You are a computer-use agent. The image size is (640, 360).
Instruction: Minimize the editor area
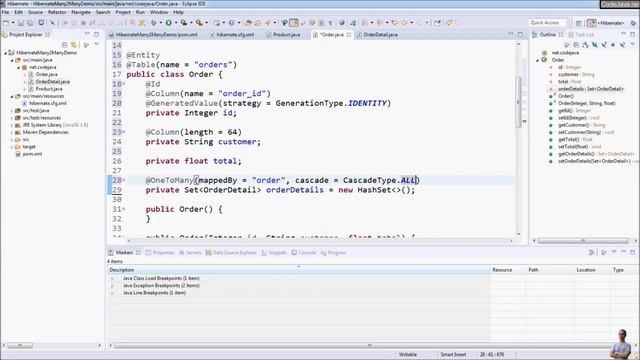pyautogui.click(x=511, y=34)
